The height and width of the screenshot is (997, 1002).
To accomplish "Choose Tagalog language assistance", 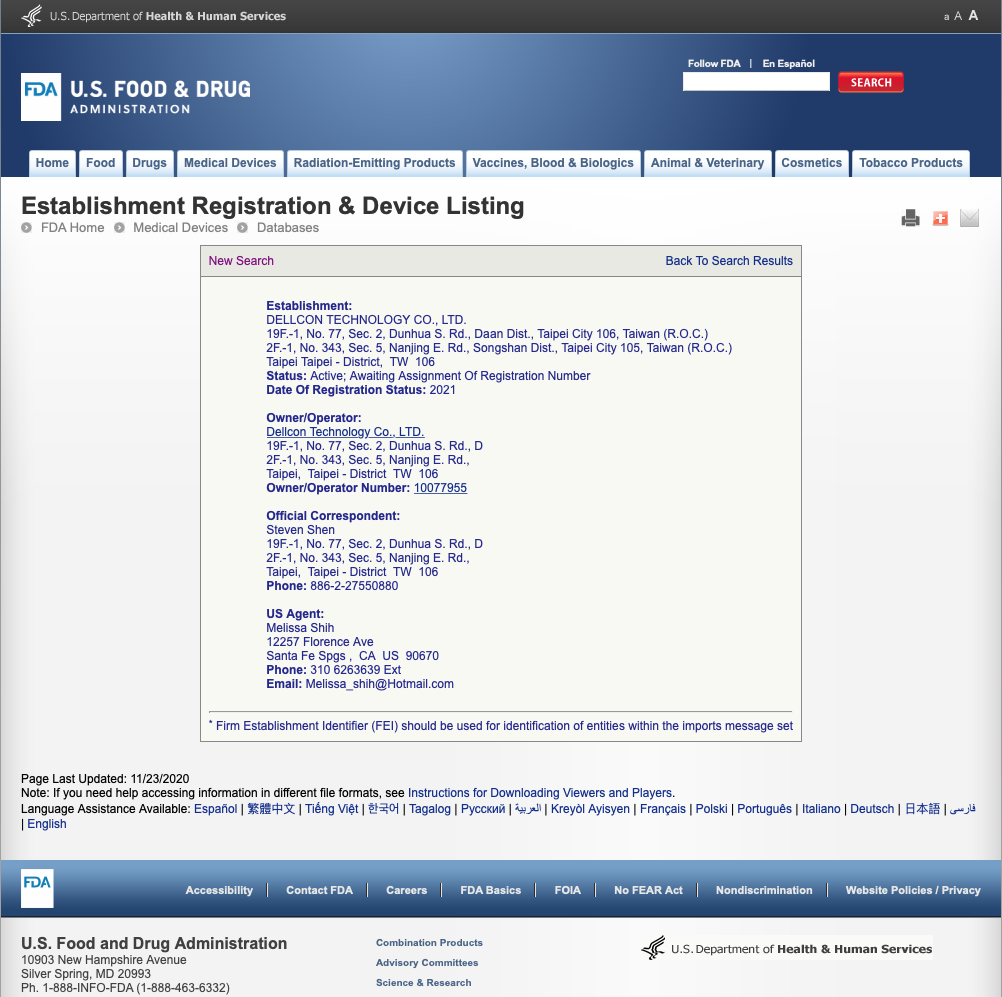I will point(430,809).
